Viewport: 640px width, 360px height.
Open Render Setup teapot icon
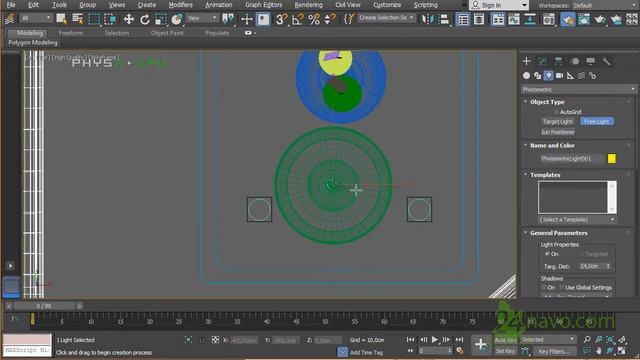tap(568, 19)
